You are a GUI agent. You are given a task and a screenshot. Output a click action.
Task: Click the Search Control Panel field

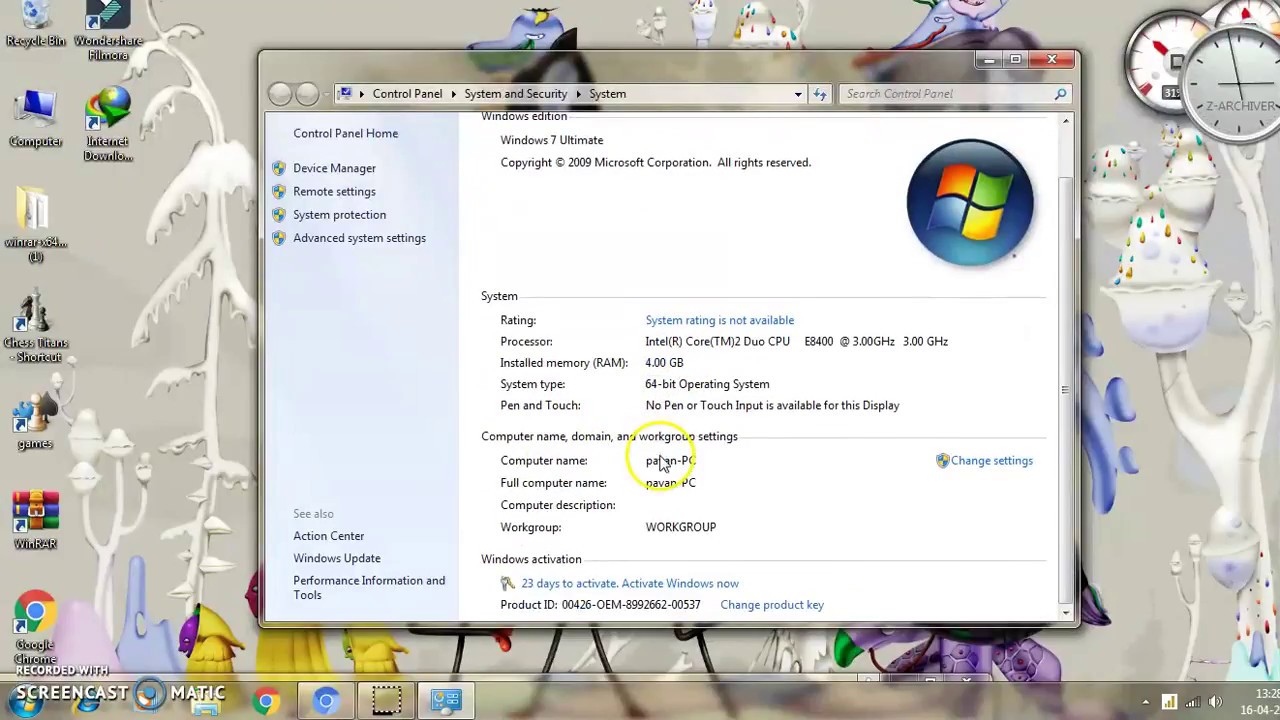point(955,94)
